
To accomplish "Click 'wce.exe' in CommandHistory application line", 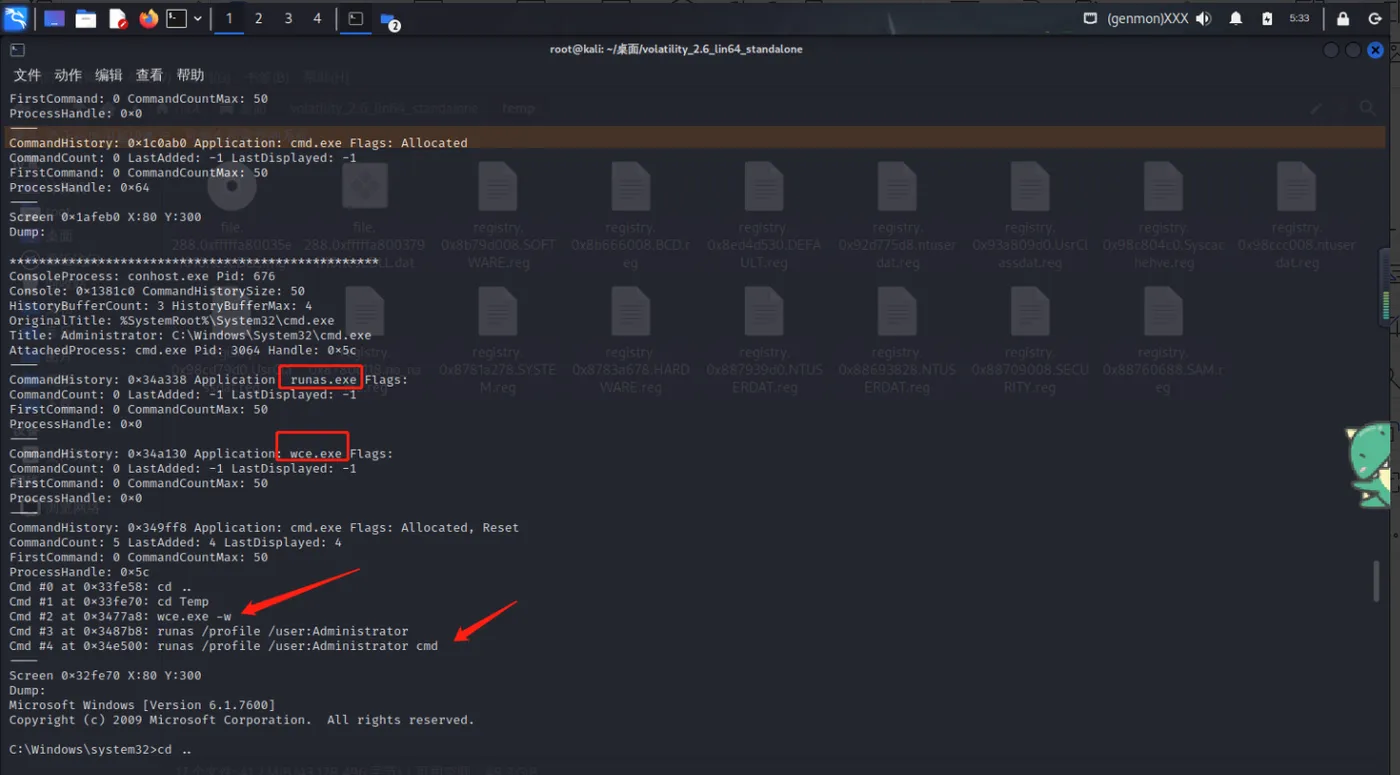I will click(x=316, y=454).
